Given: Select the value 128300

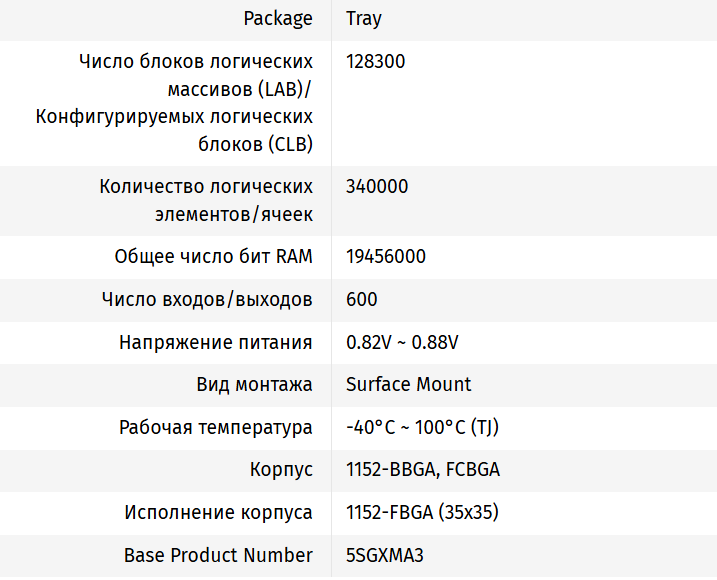Looking at the screenshot, I should 376,62.
